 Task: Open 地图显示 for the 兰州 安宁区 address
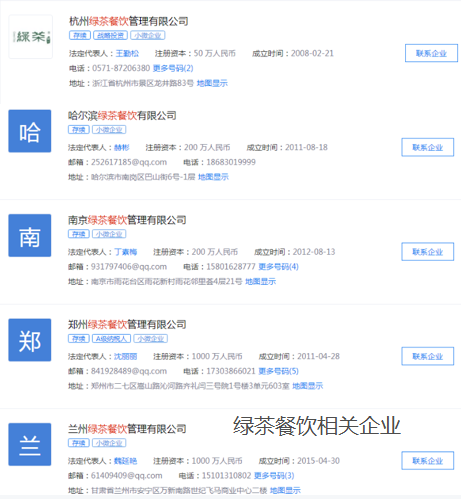click(x=285, y=490)
